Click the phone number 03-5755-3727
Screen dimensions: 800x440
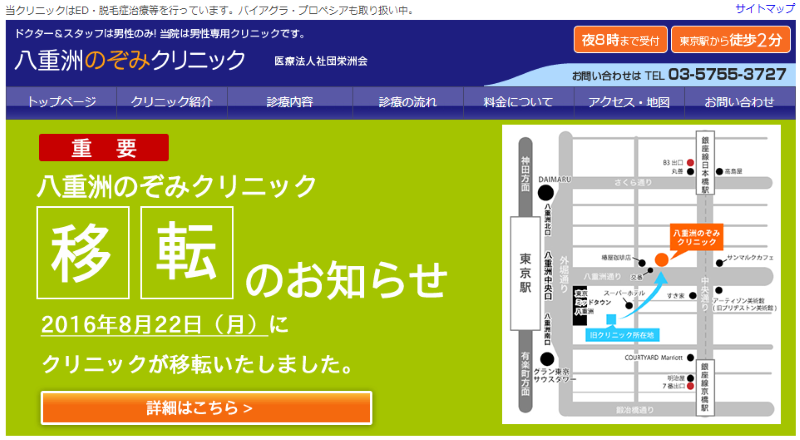click(x=728, y=75)
